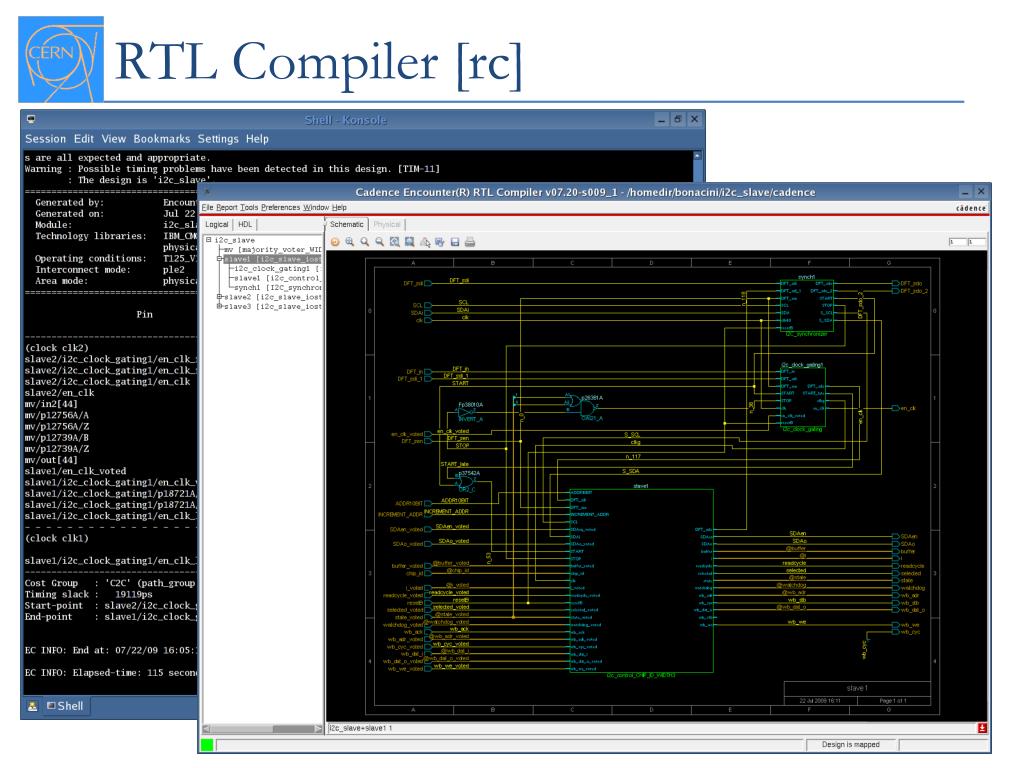Click the design tree horizontal scrollbar thumb
1024x768 pixels.
294,728
